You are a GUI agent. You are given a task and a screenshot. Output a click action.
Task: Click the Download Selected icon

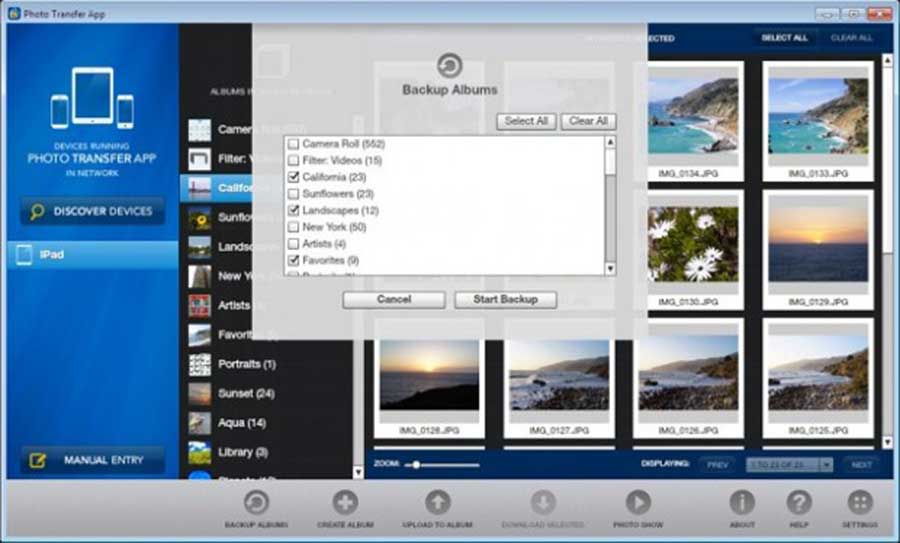tap(543, 503)
